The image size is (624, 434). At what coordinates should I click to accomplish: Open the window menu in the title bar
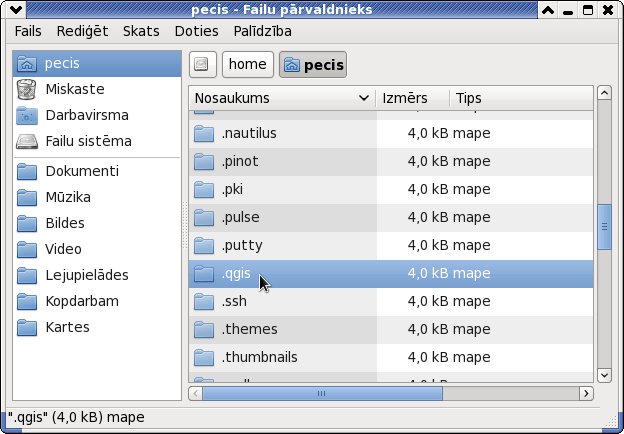(16, 10)
